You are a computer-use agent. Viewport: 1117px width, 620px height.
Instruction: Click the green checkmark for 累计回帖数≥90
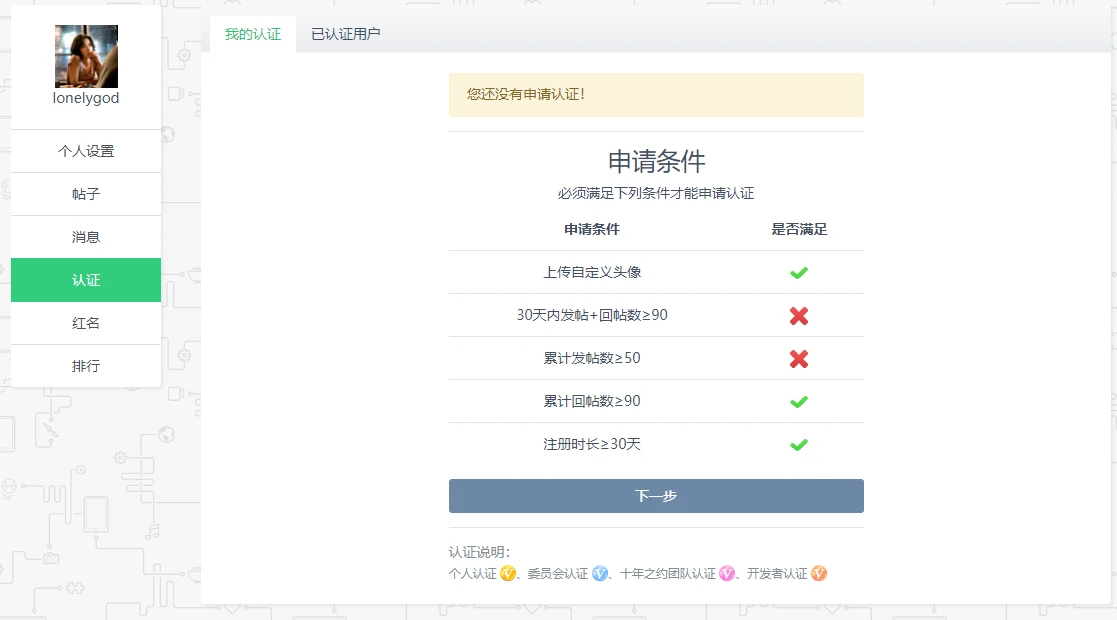(x=798, y=402)
